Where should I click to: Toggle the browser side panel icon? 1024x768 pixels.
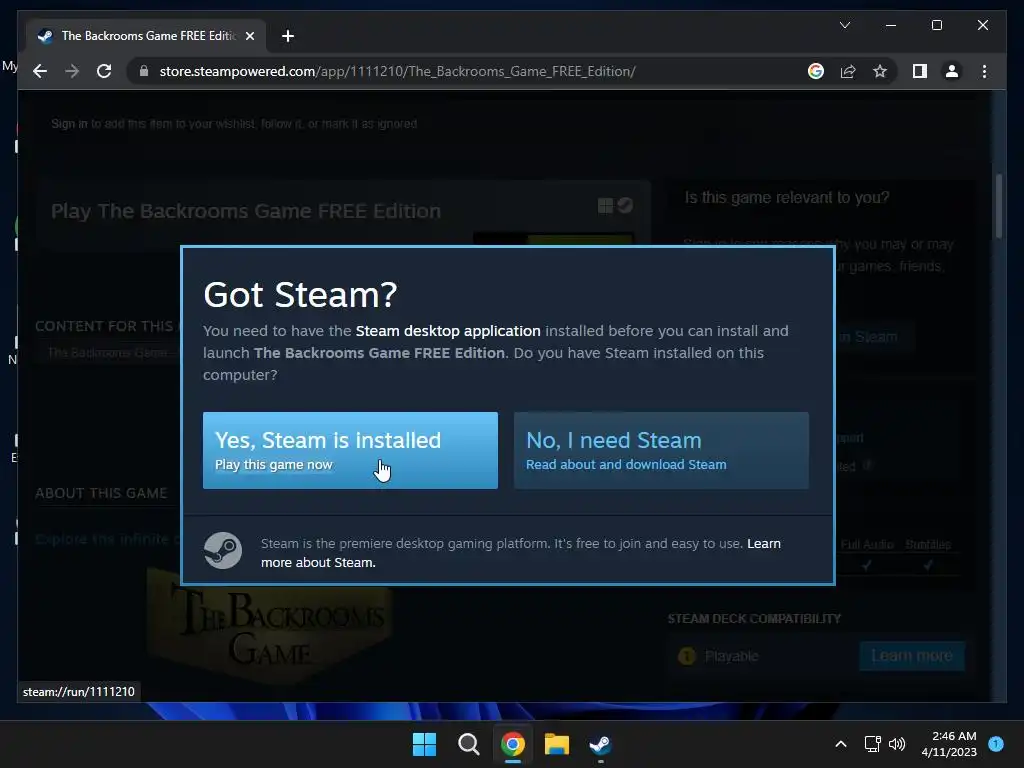tap(920, 71)
